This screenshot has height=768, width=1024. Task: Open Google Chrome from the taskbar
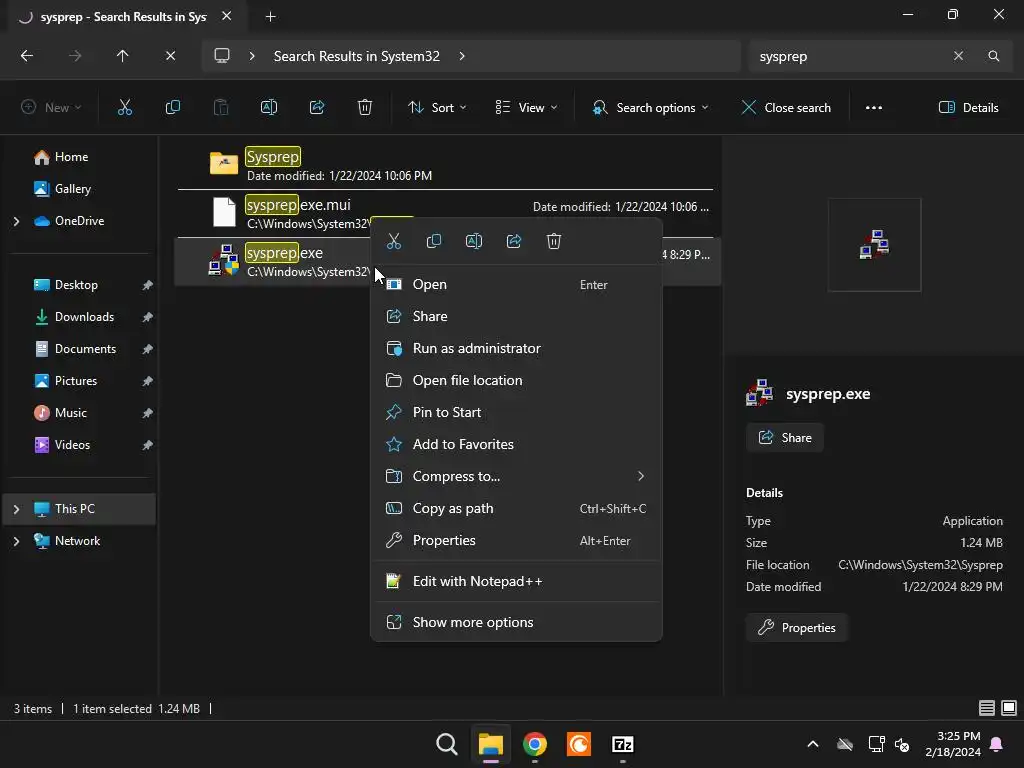(535, 744)
